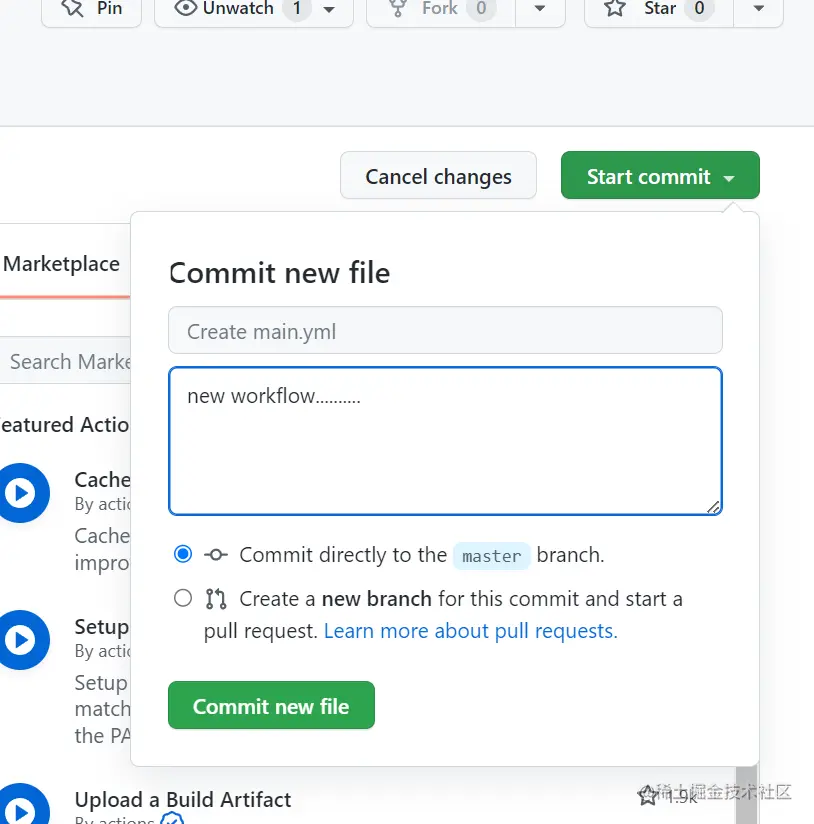Click the eye icon in Unwatch button
Image resolution: width=814 pixels, height=824 pixels.
click(x=186, y=8)
